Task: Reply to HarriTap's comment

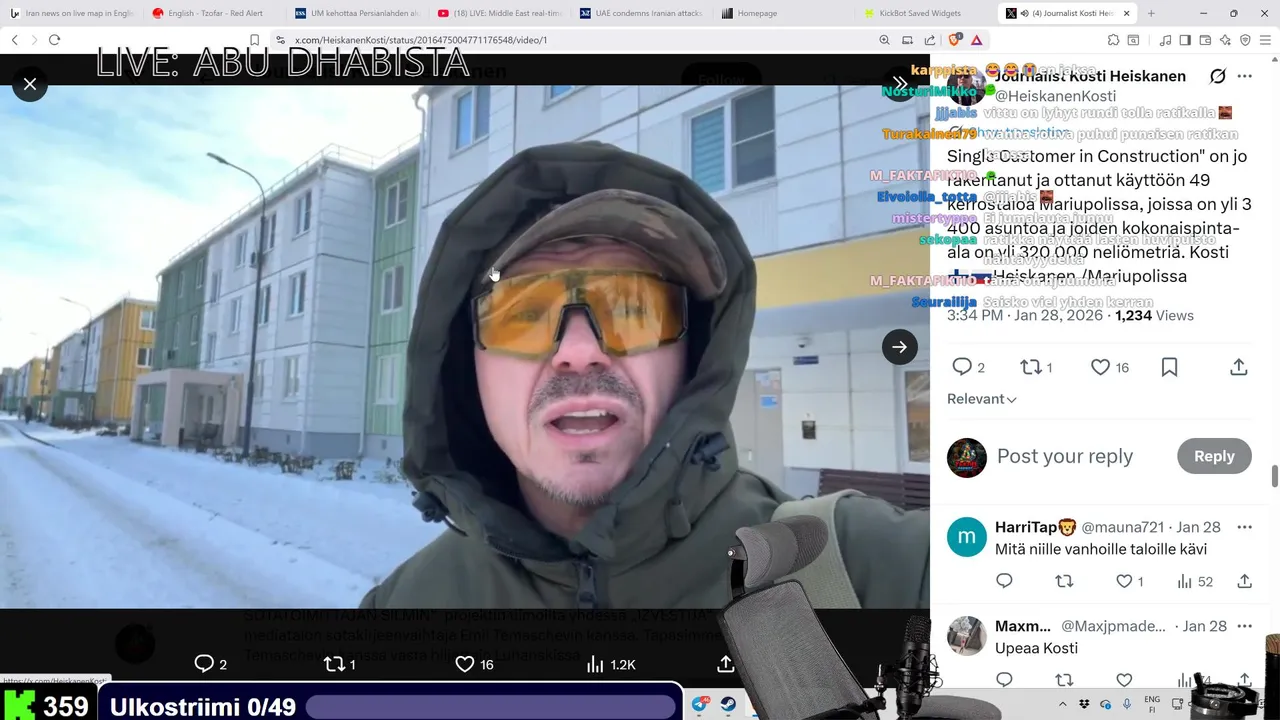Action: (1004, 581)
